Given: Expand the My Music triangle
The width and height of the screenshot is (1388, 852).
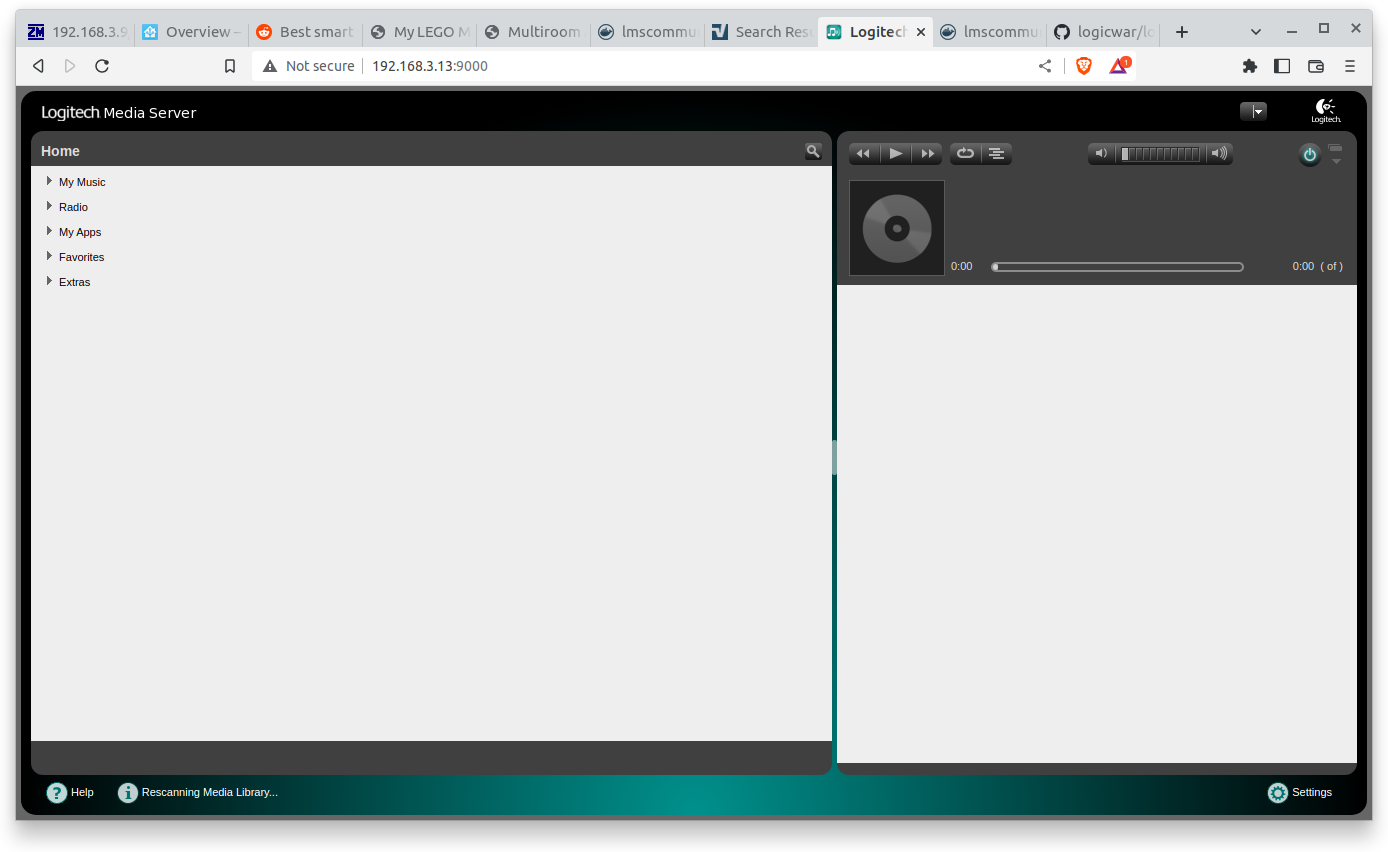Looking at the screenshot, I should (x=49, y=181).
